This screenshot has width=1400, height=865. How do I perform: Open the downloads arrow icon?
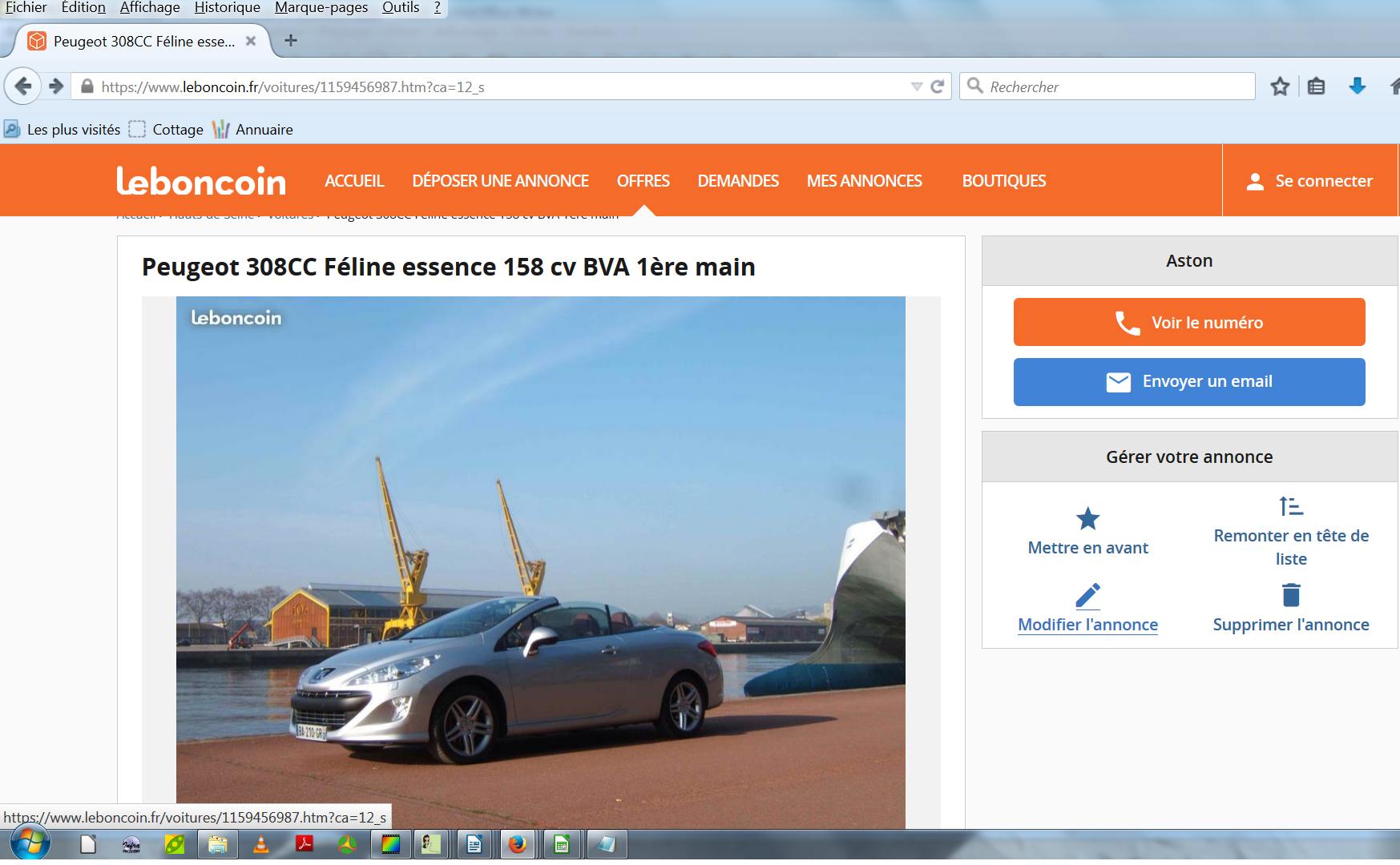click(1357, 86)
